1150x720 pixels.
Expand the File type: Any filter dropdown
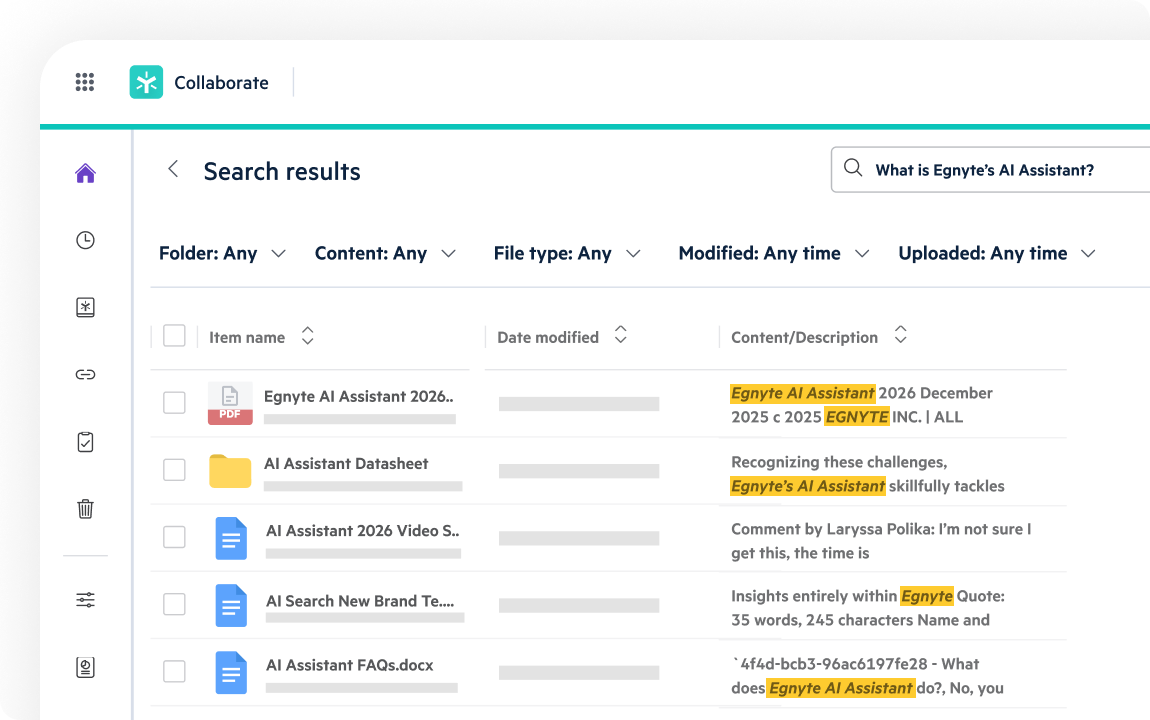[x=568, y=254]
